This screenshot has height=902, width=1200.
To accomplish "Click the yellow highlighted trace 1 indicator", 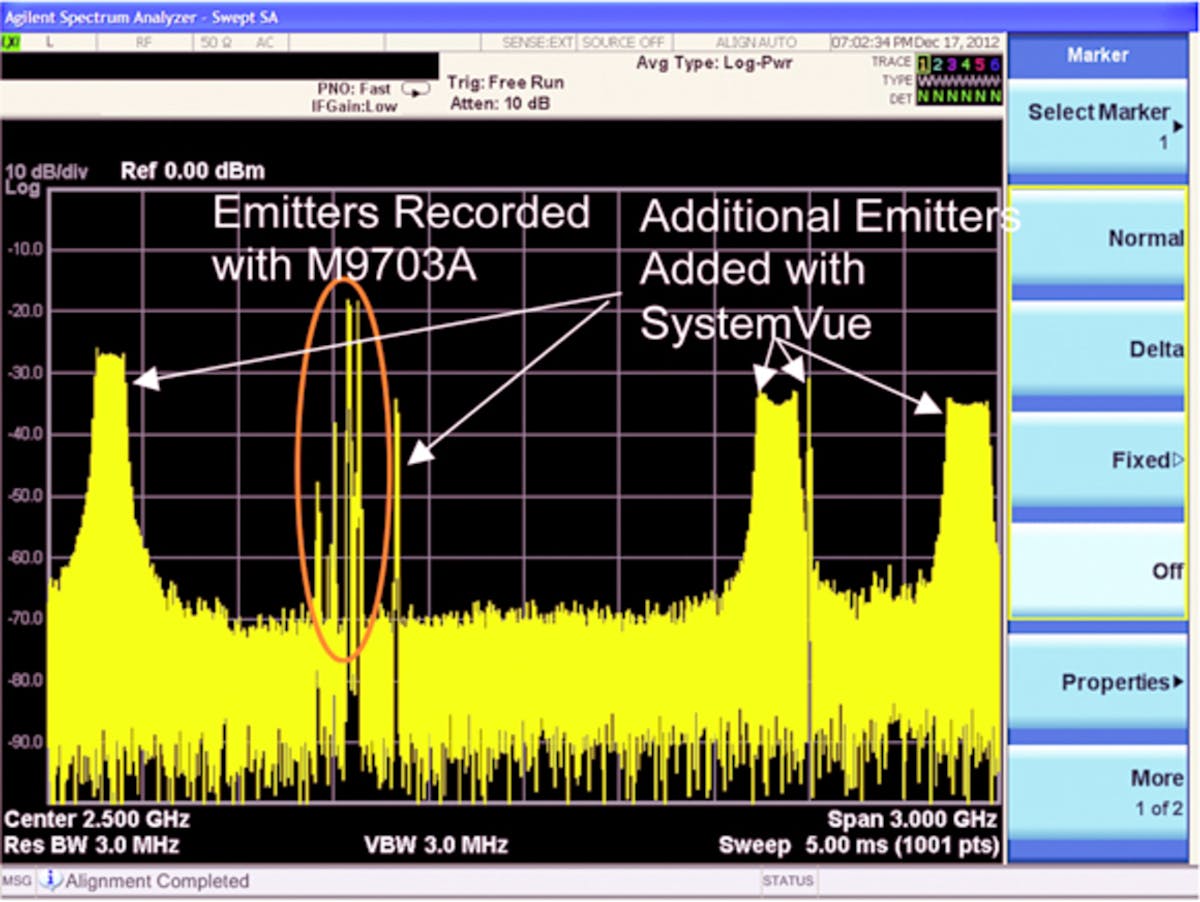I will click(922, 62).
